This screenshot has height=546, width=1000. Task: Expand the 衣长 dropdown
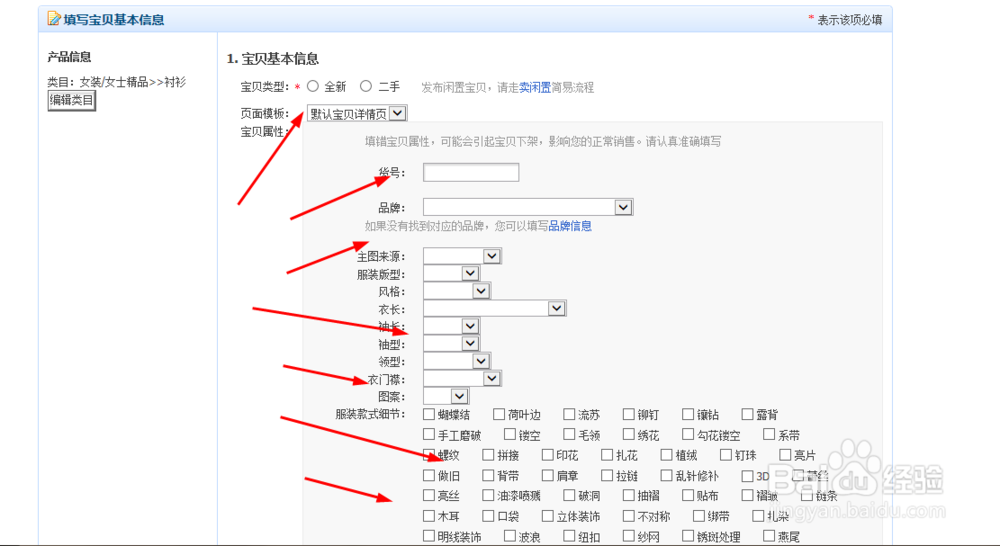click(494, 309)
